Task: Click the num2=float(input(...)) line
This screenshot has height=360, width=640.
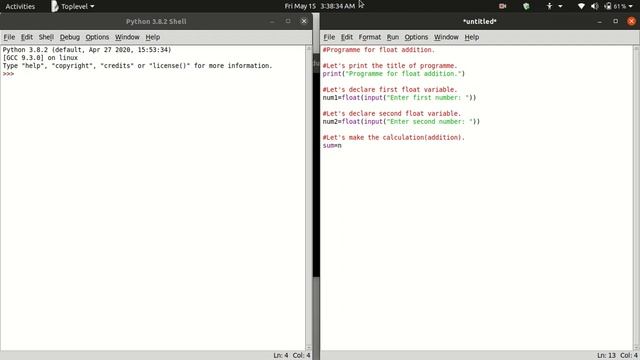Action: pyautogui.click(x=401, y=122)
